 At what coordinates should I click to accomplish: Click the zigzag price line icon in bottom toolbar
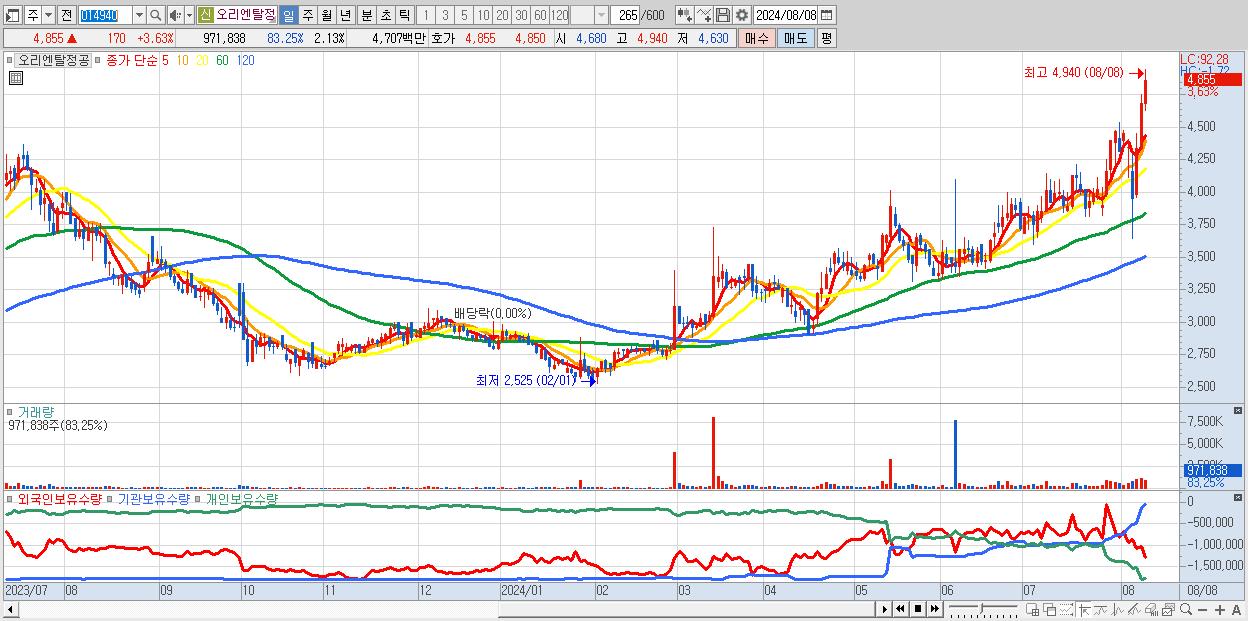point(1118,609)
